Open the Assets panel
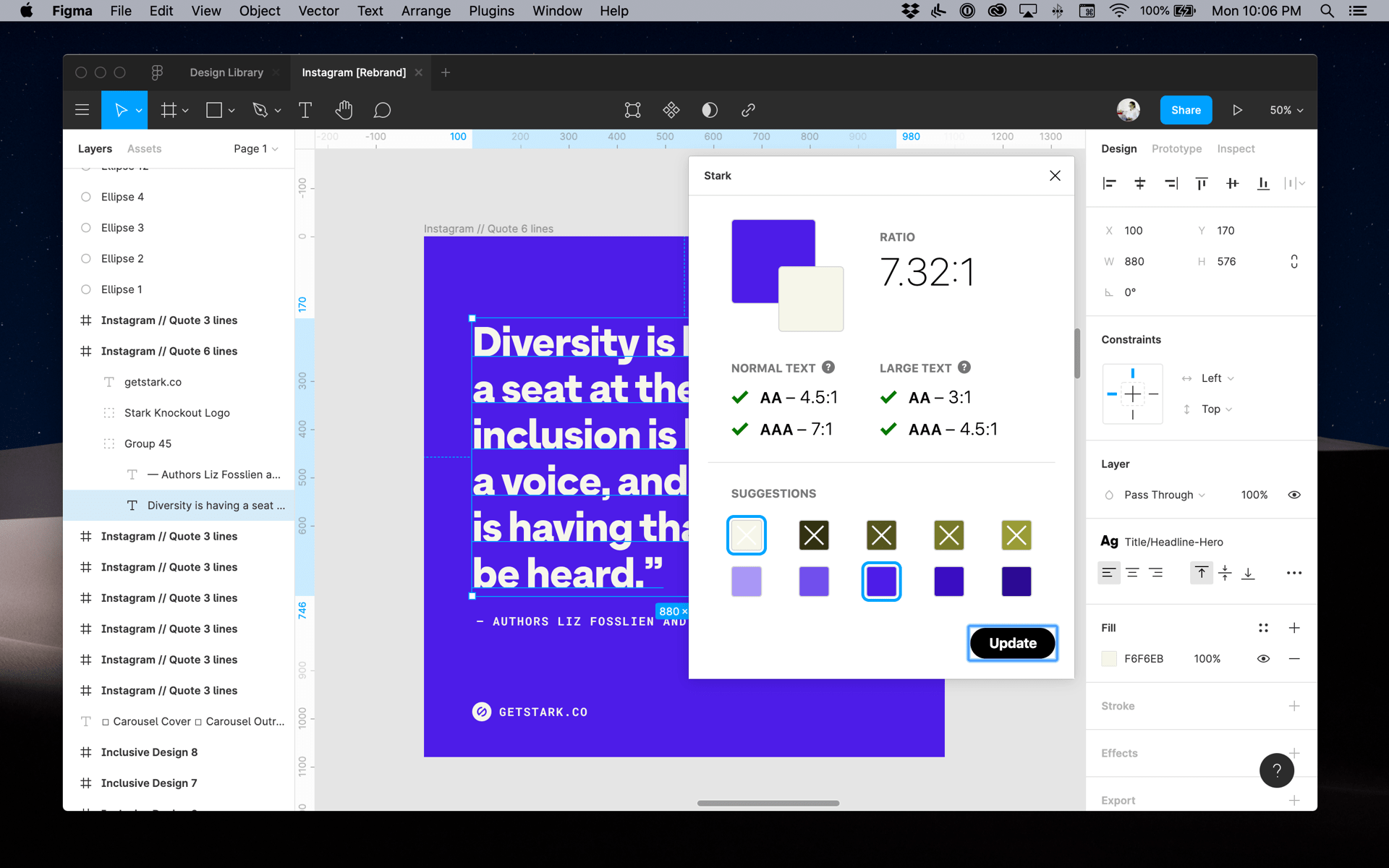 (145, 147)
